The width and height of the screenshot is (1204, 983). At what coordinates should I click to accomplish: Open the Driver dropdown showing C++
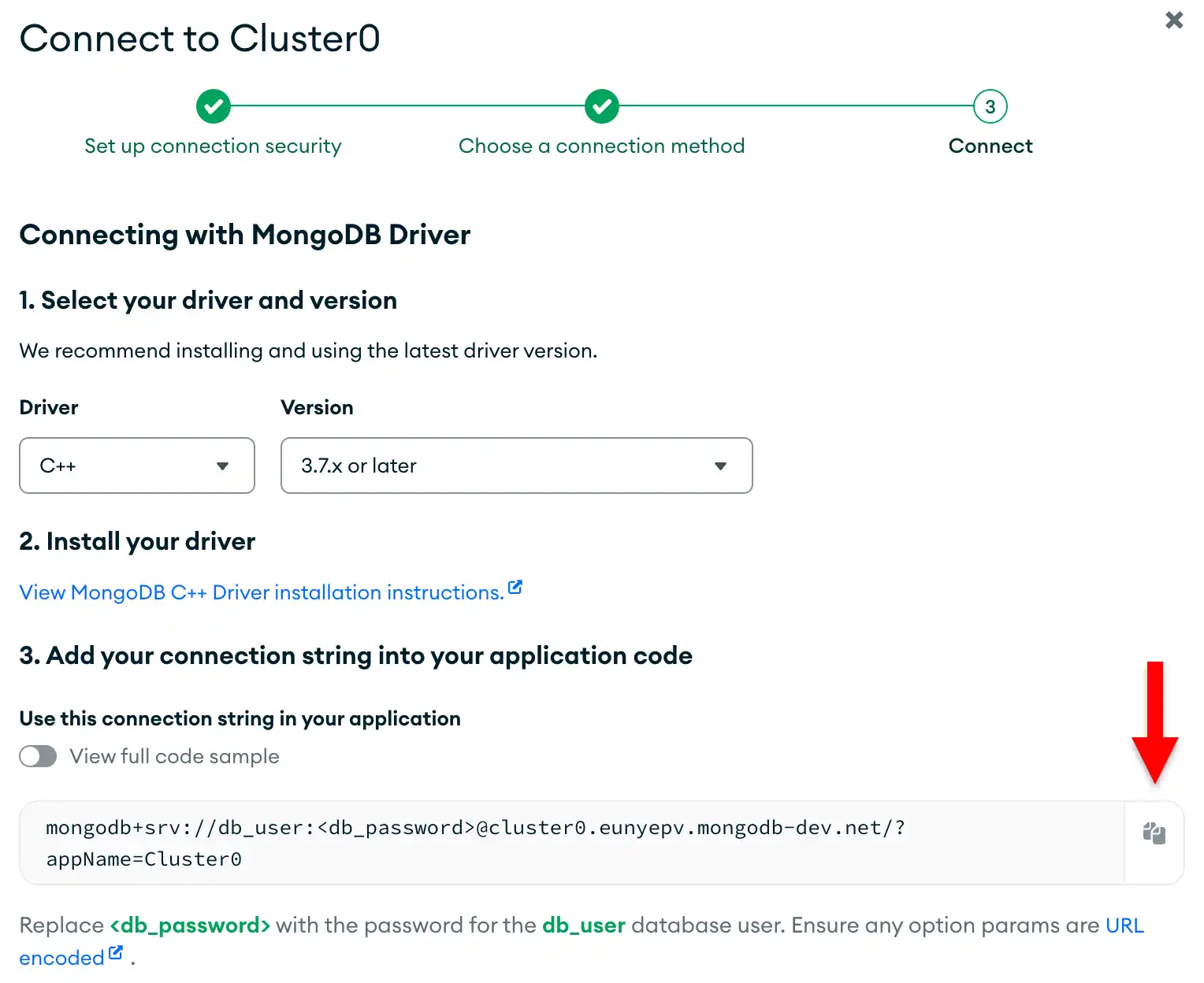tap(136, 466)
